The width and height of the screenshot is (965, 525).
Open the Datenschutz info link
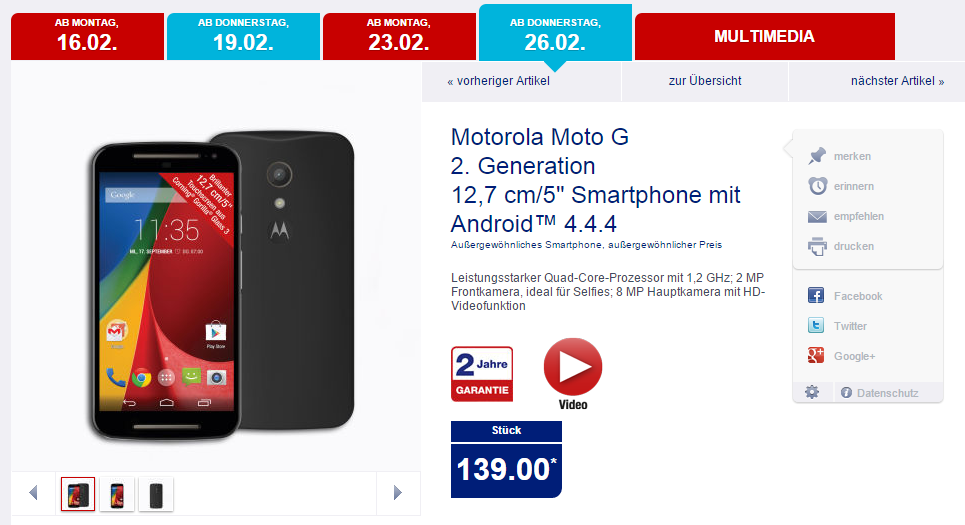click(x=880, y=393)
